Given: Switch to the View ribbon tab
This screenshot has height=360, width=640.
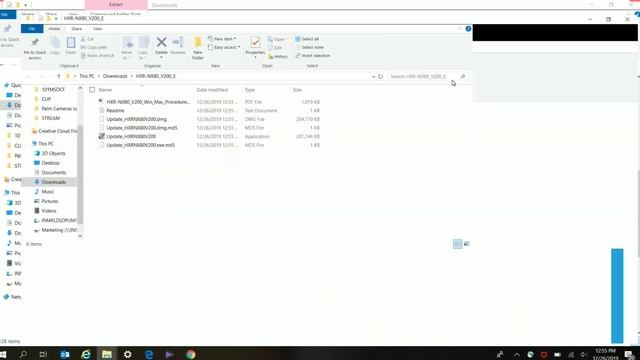Looking at the screenshot, I should click(97, 29).
